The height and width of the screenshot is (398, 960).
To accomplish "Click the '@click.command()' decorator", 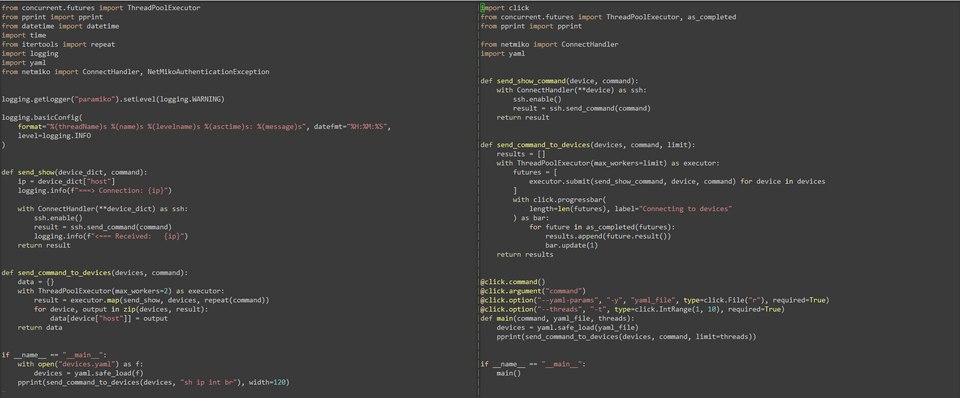I will [513, 282].
